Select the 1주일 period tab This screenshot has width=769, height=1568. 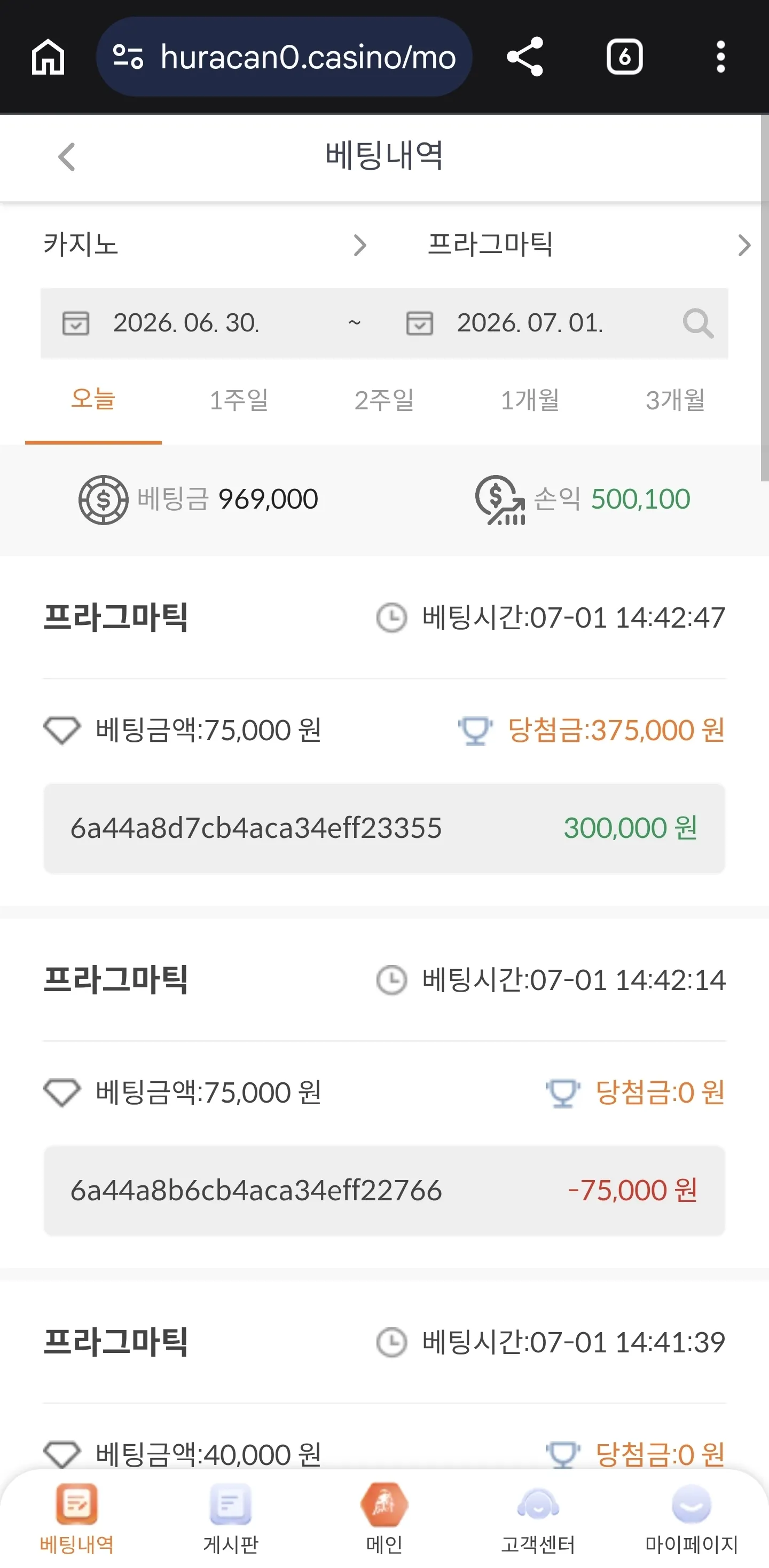[x=239, y=400]
